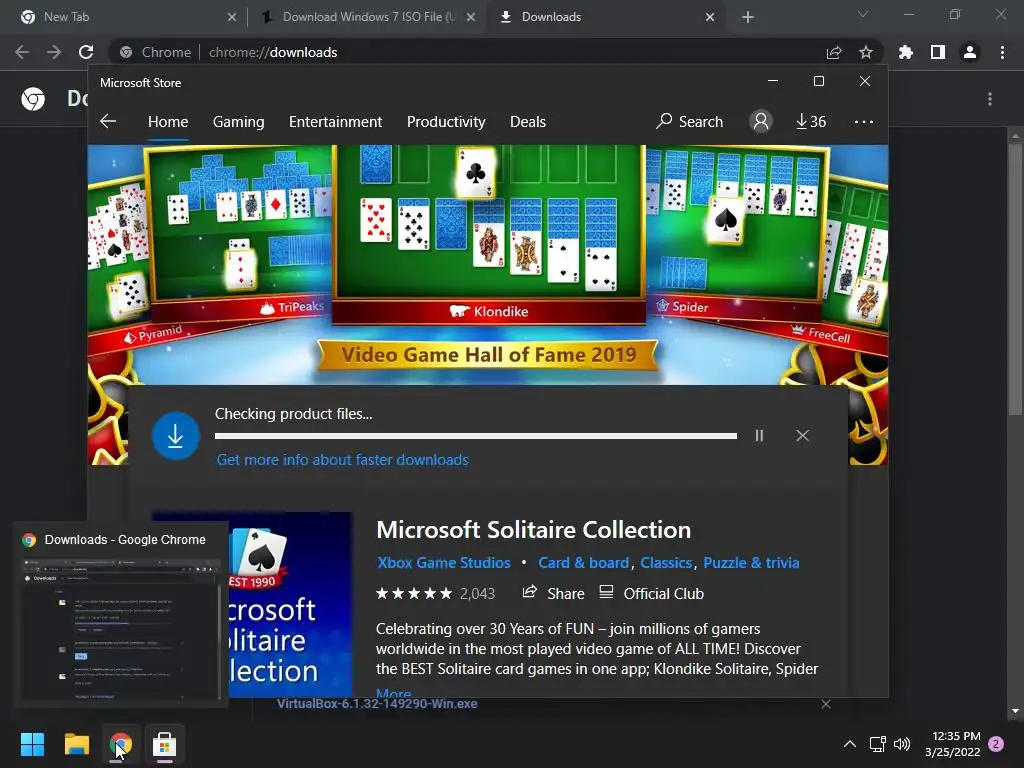
Task: Click the Chrome reload button
Action: [86, 52]
